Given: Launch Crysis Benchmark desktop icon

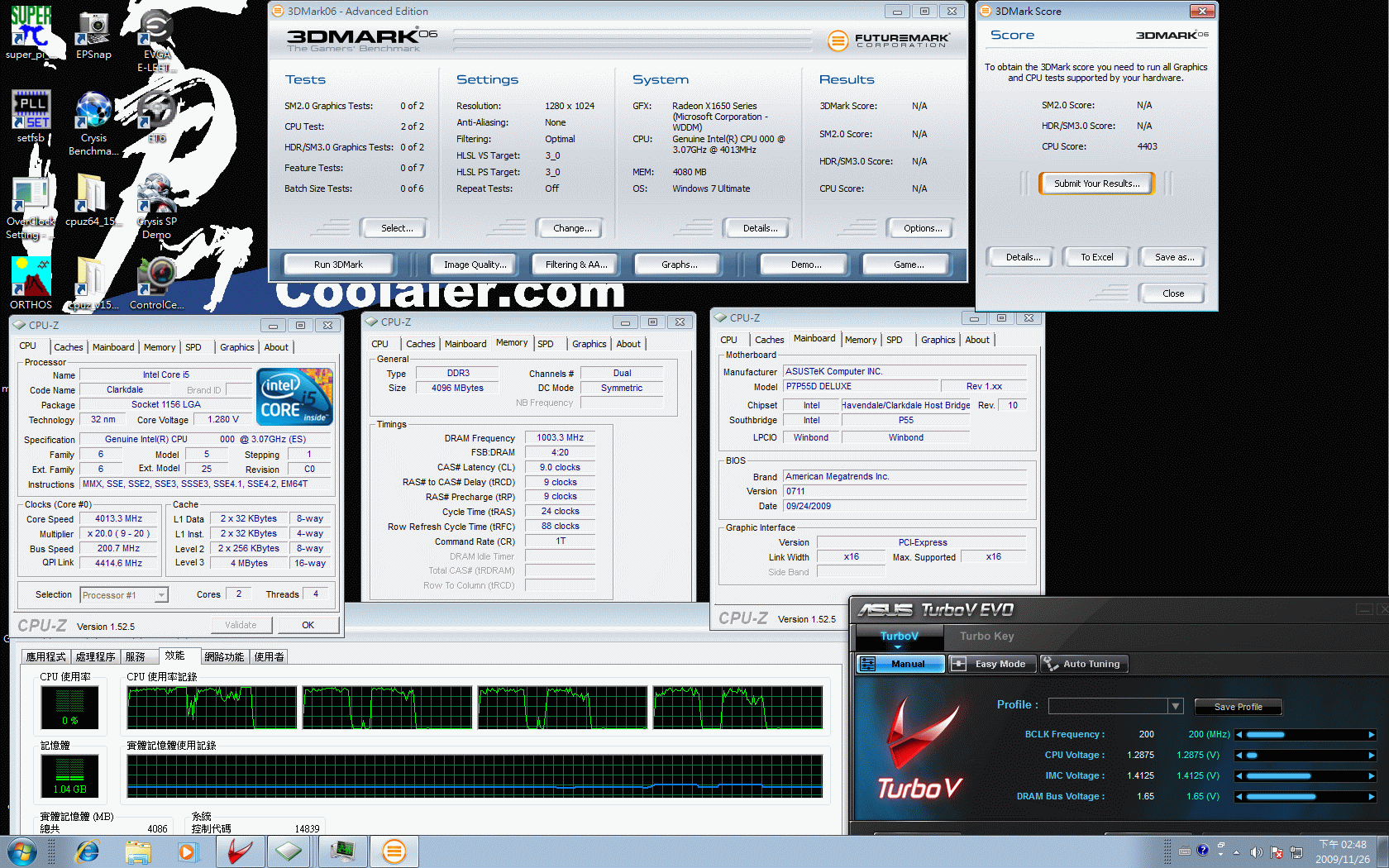Looking at the screenshot, I should coord(93,123).
